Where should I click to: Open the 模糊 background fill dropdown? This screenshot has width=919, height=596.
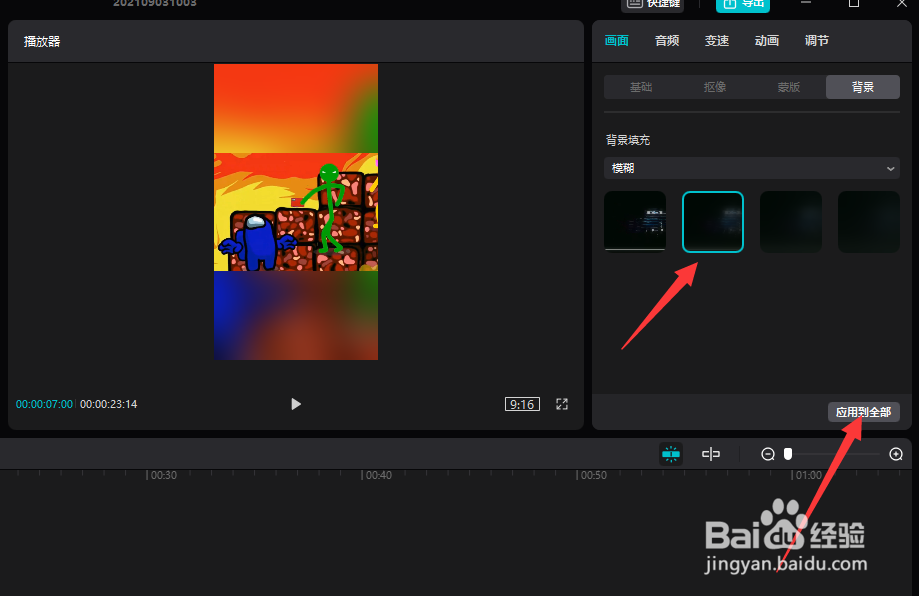[752, 168]
